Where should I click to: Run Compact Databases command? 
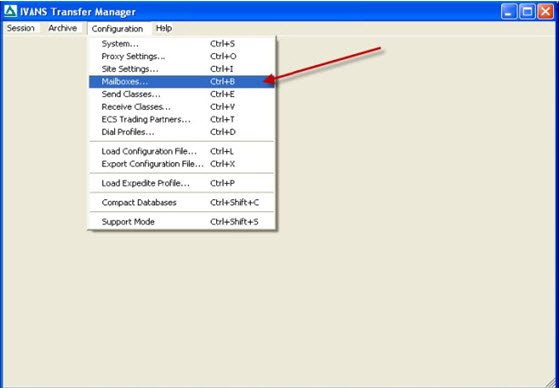182,203
